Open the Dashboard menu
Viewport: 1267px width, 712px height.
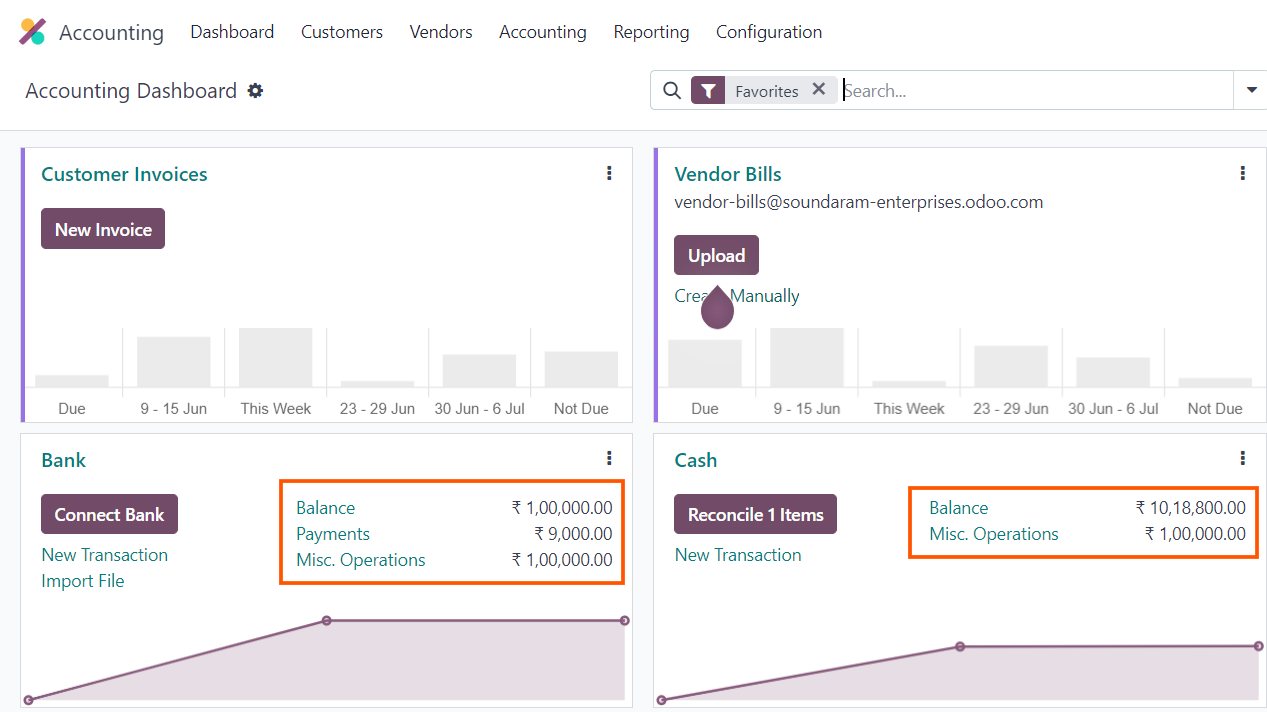pos(232,32)
